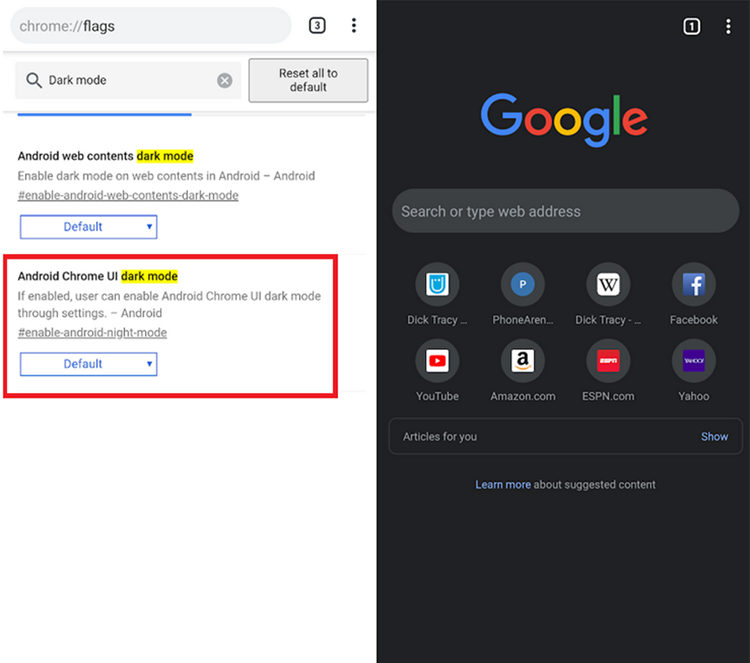Open #enable-android-web-contents-dark-mode link
The height and width of the screenshot is (663, 750).
pos(128,195)
